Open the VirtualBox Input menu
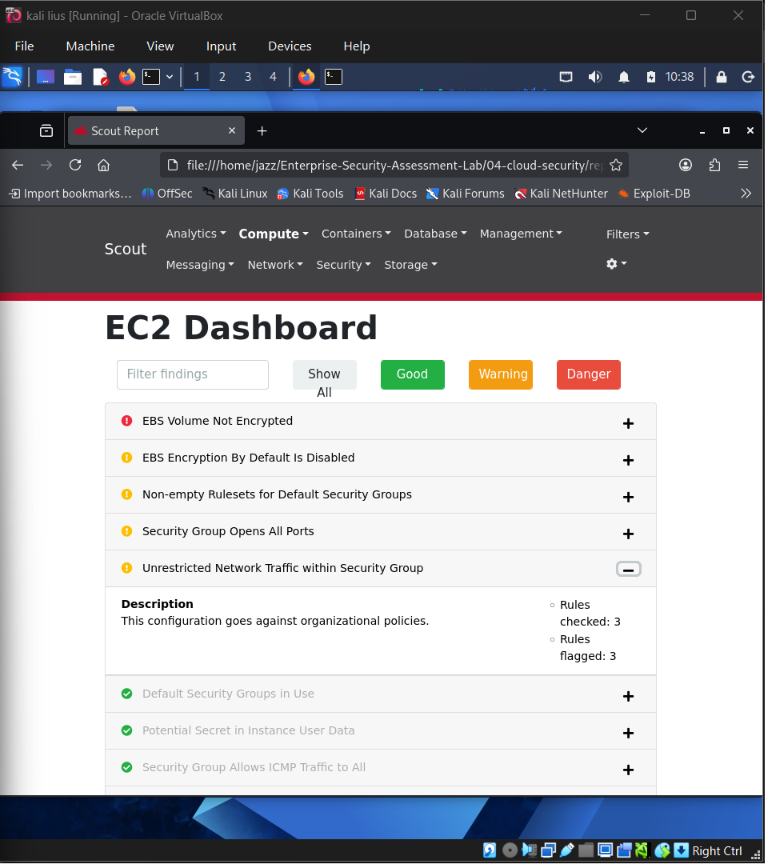The height and width of the screenshot is (864, 765). [x=221, y=46]
